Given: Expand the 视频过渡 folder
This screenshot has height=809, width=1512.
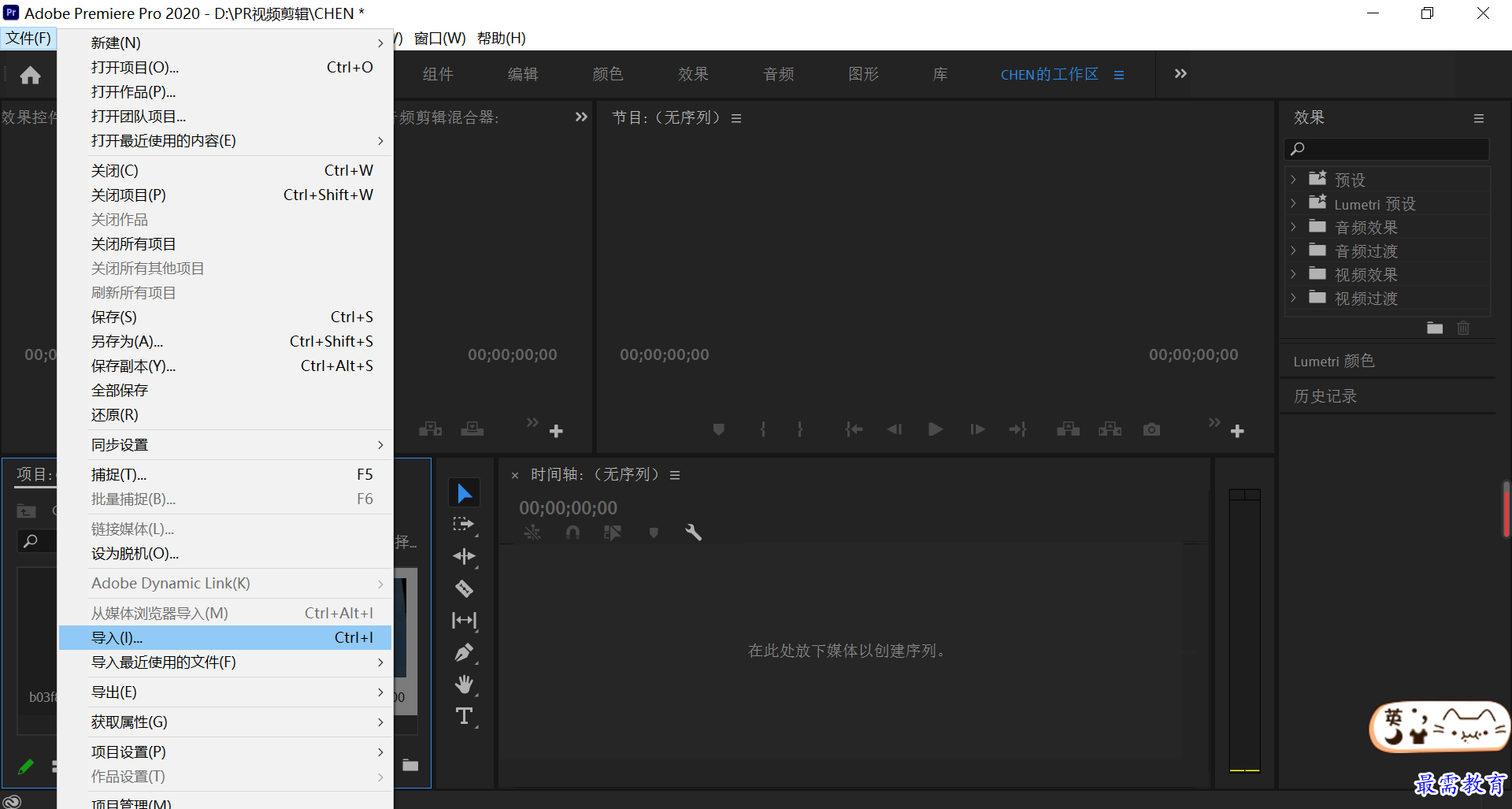Looking at the screenshot, I should click(1293, 298).
